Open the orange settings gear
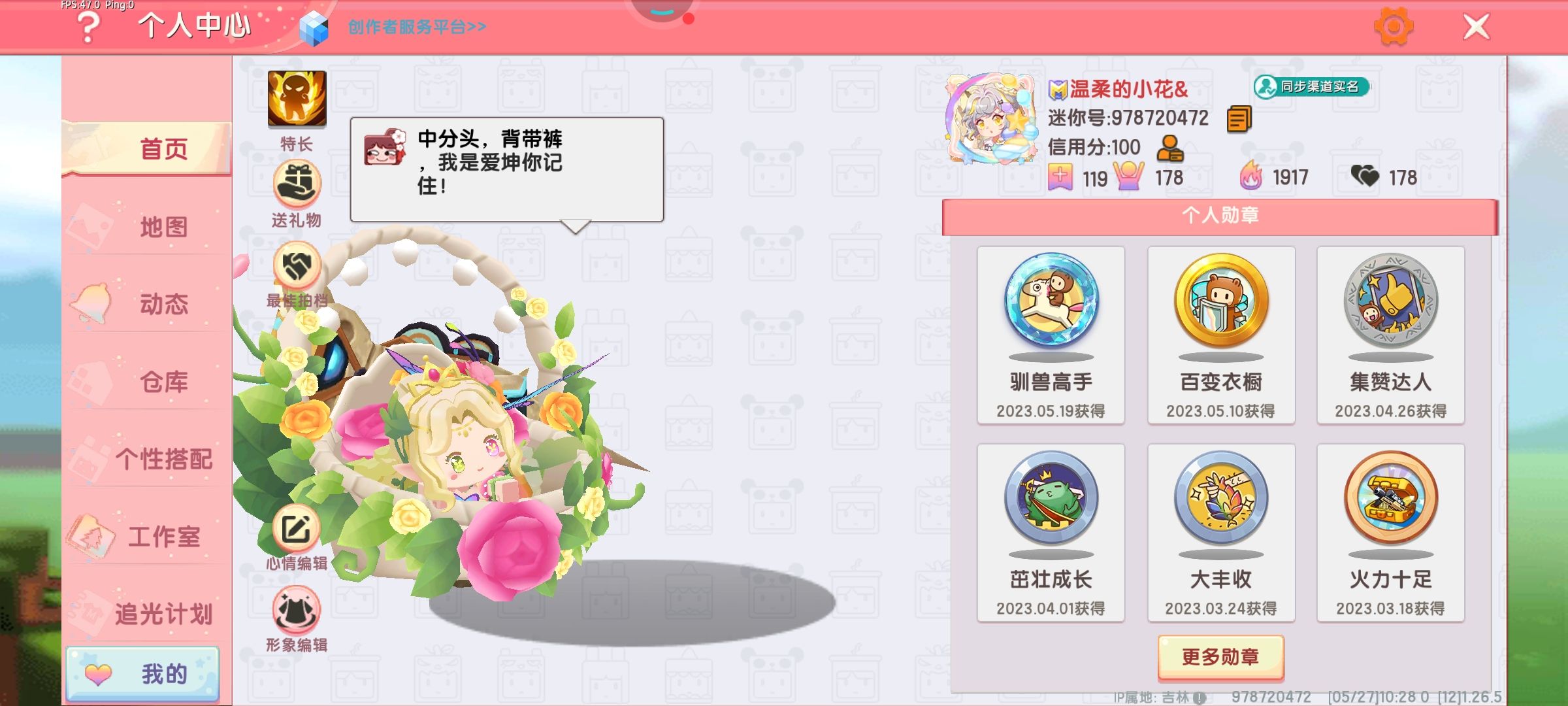Image resolution: width=1568 pixels, height=706 pixels. (1393, 27)
